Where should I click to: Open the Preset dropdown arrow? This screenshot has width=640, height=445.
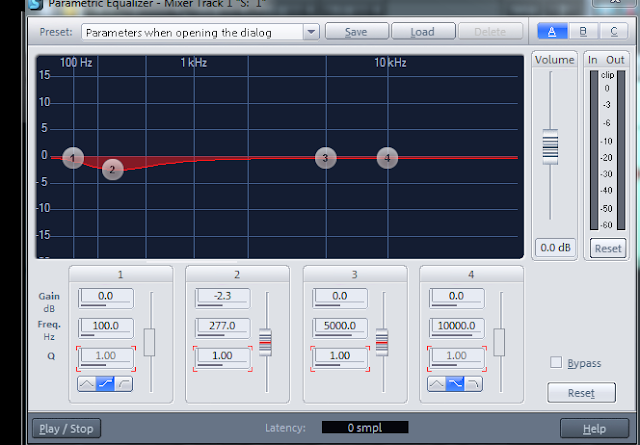[311, 32]
